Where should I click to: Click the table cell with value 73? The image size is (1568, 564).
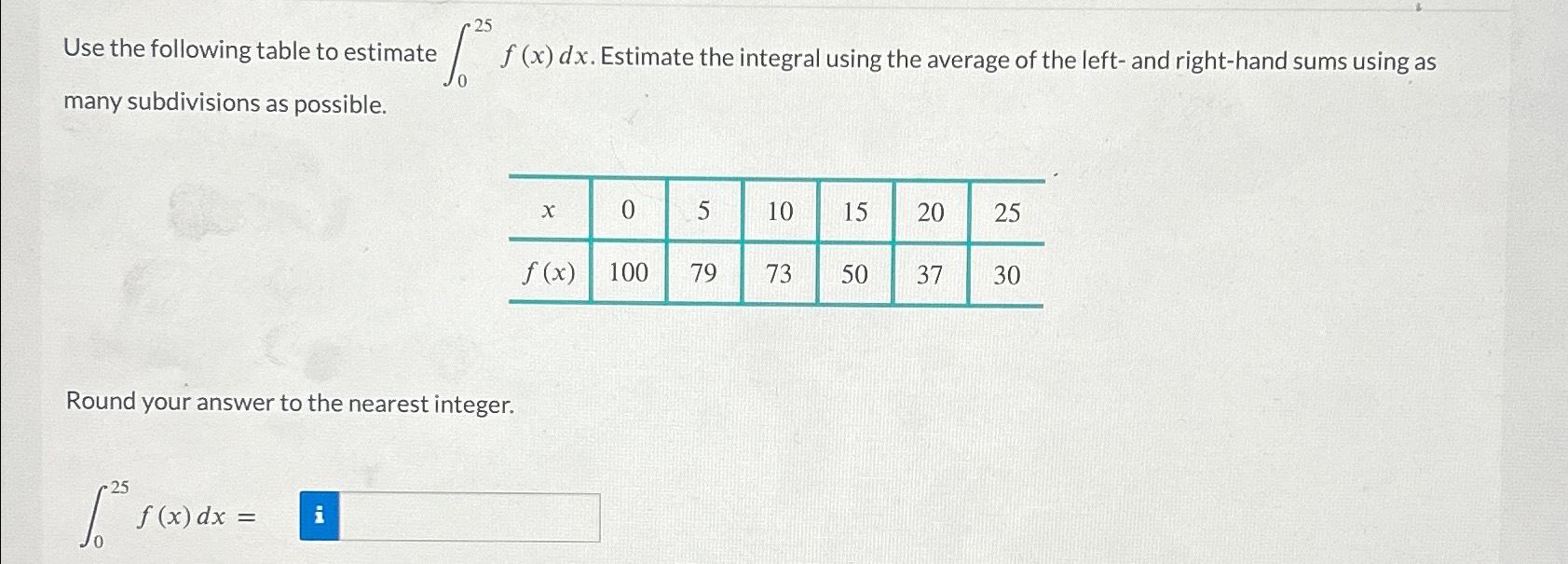coord(781,273)
